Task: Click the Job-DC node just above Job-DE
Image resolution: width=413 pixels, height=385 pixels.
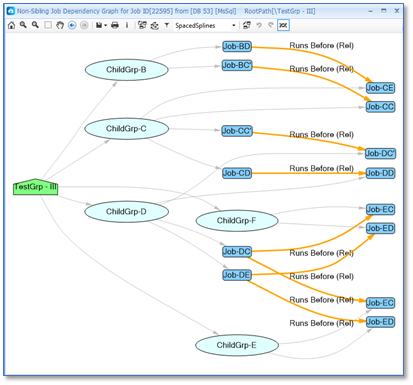Action: coord(237,252)
